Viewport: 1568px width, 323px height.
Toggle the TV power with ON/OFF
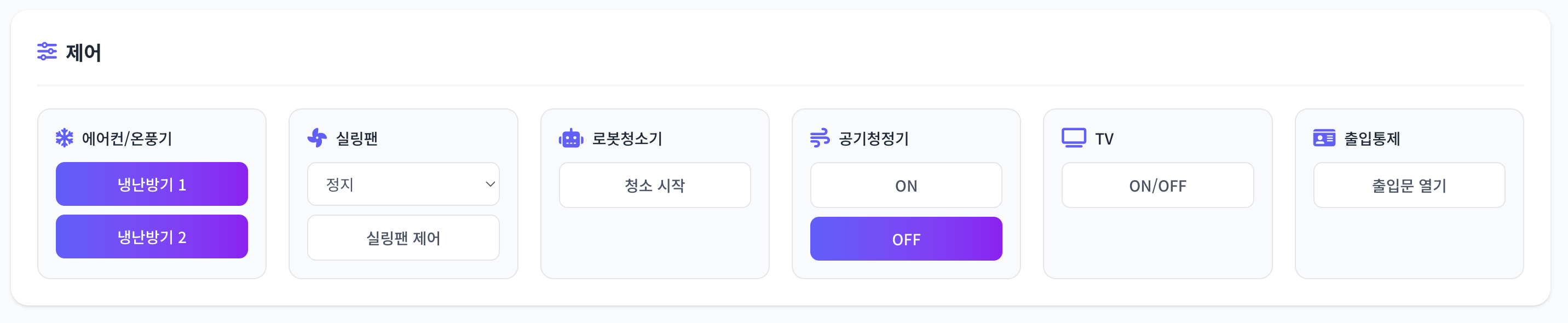(1157, 186)
